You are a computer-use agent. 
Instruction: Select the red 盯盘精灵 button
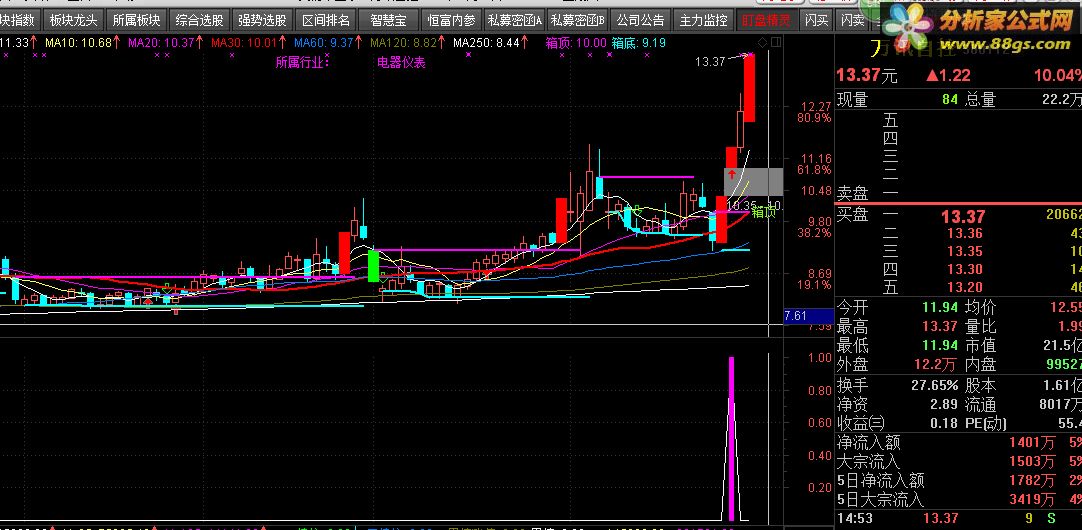(x=766, y=20)
